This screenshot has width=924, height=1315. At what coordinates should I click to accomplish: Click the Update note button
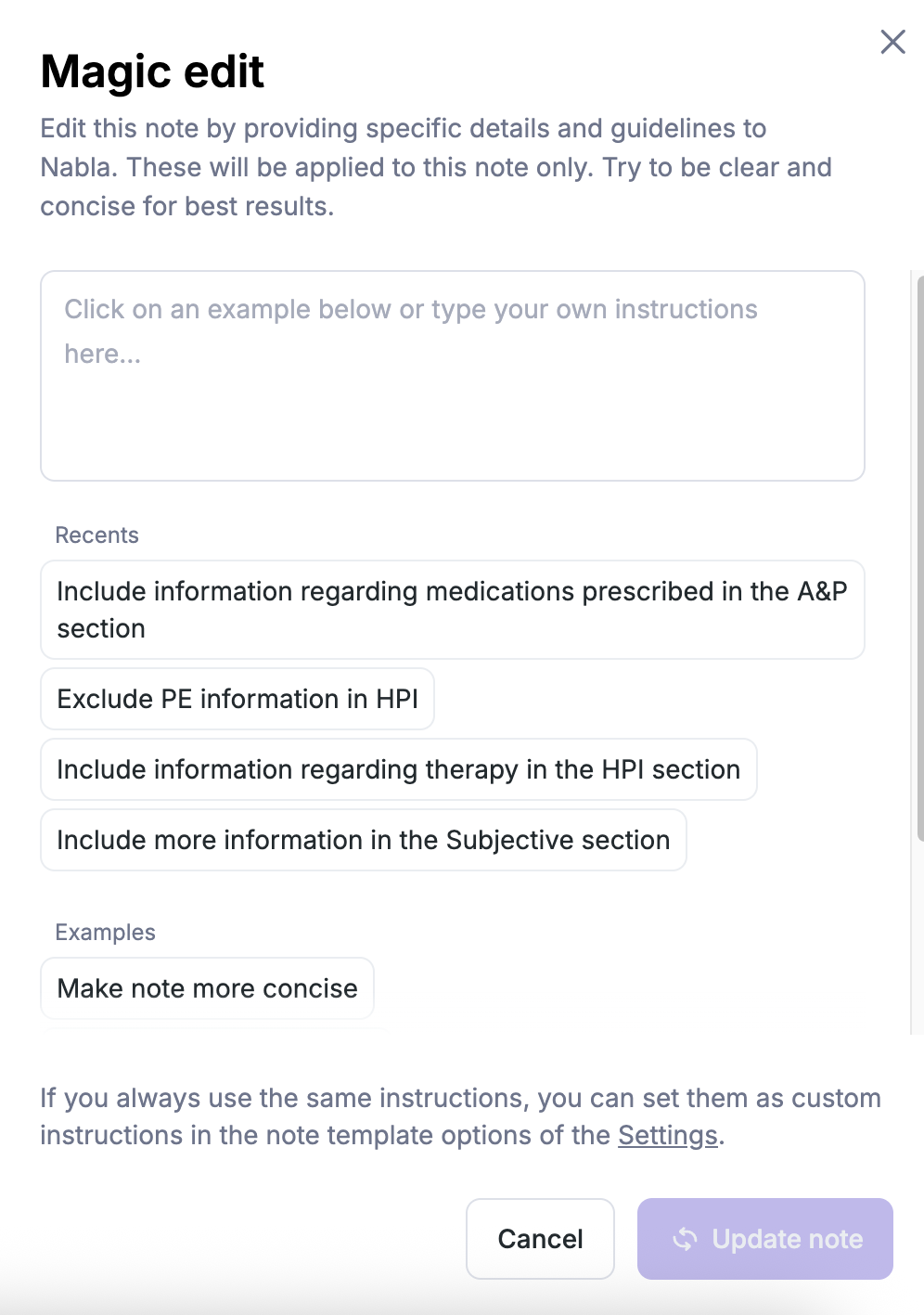pyautogui.click(x=765, y=1239)
